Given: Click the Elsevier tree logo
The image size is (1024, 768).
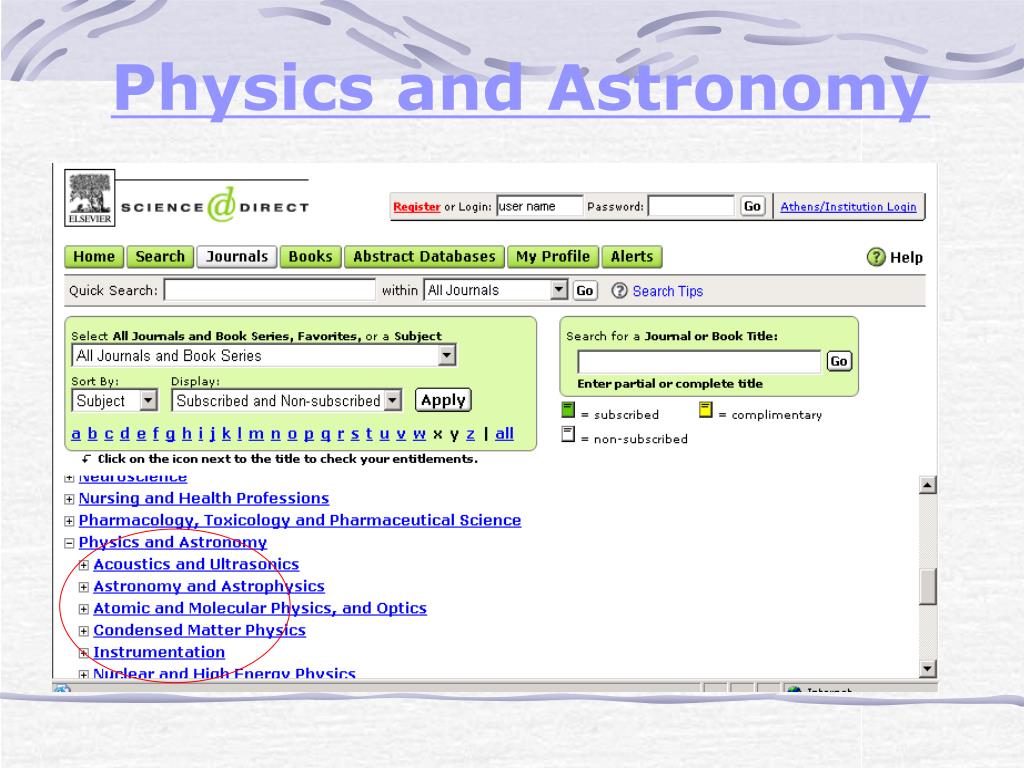Looking at the screenshot, I should click(90, 198).
